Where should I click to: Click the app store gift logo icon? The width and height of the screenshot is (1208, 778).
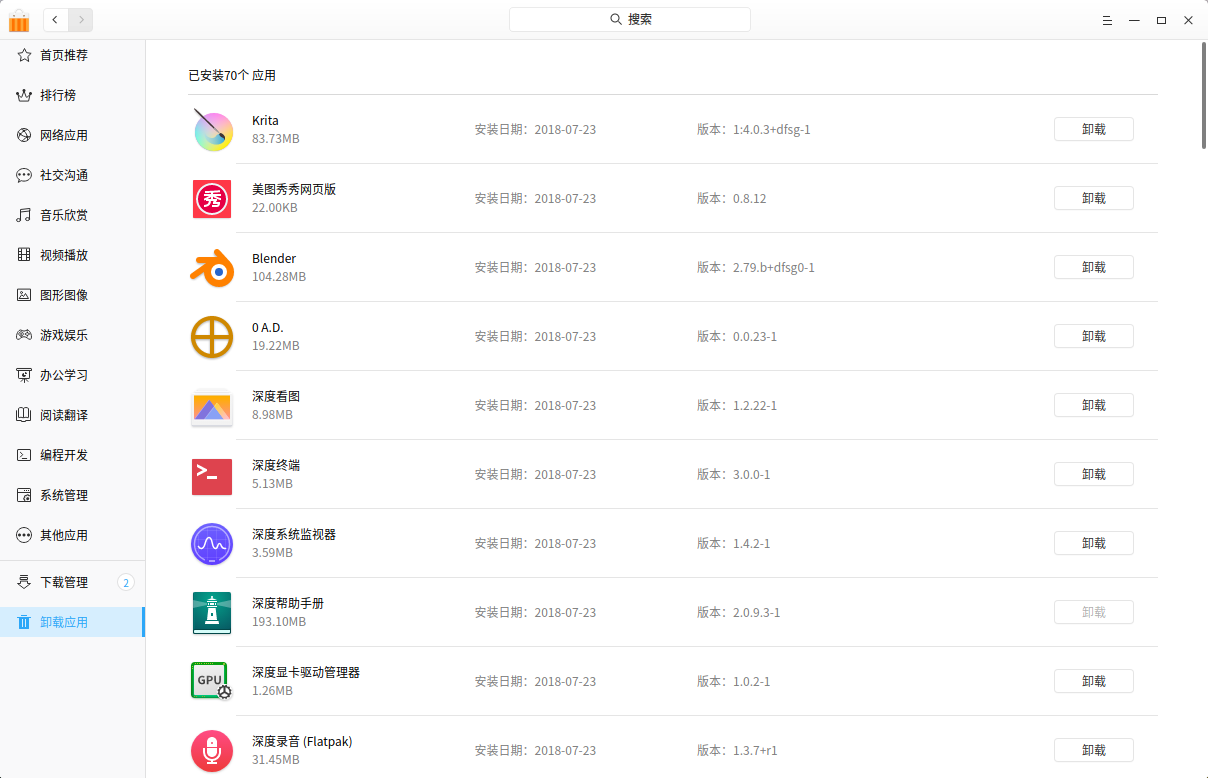click(x=19, y=20)
